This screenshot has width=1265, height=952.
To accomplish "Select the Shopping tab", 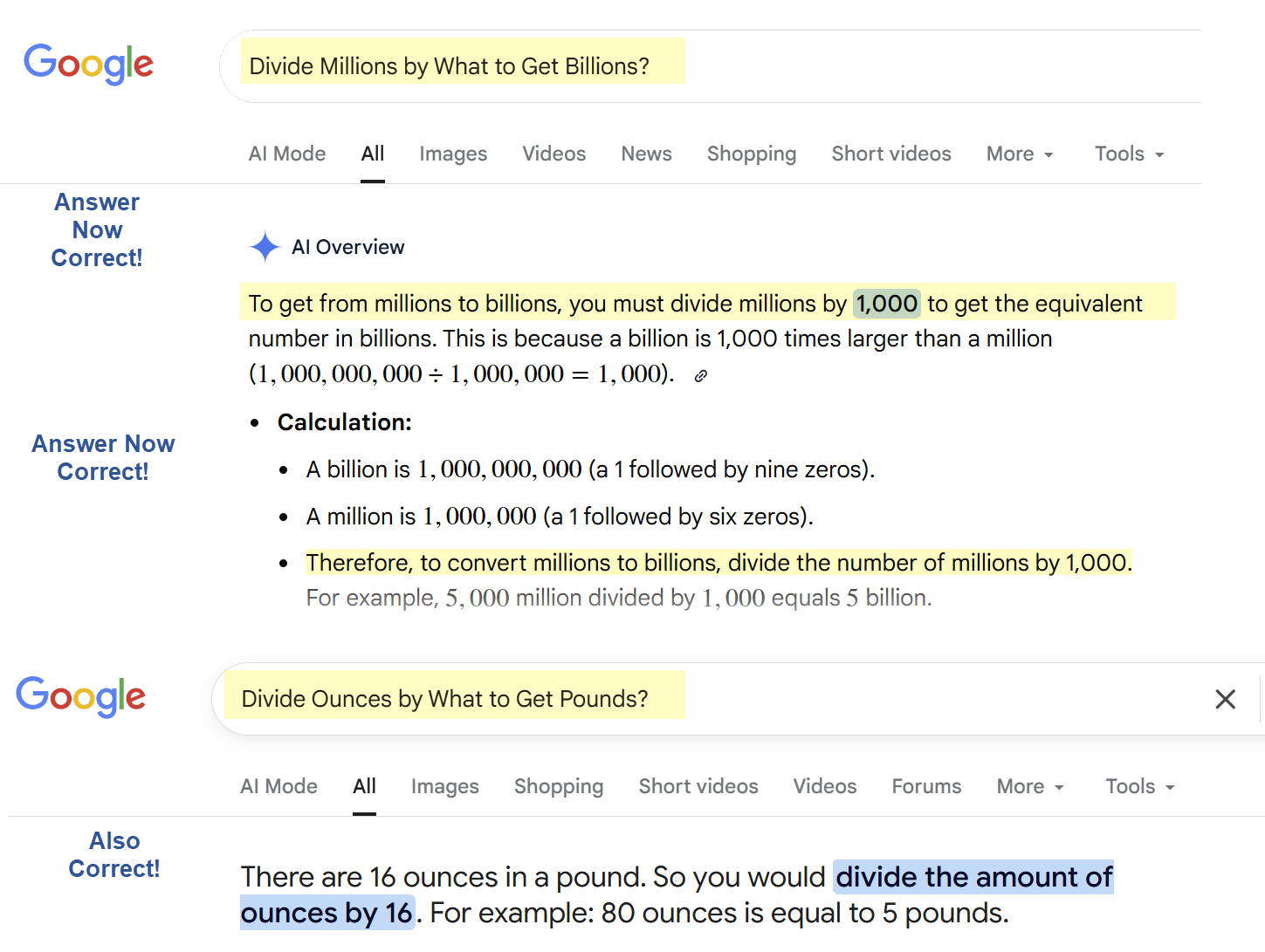I will tap(751, 154).
